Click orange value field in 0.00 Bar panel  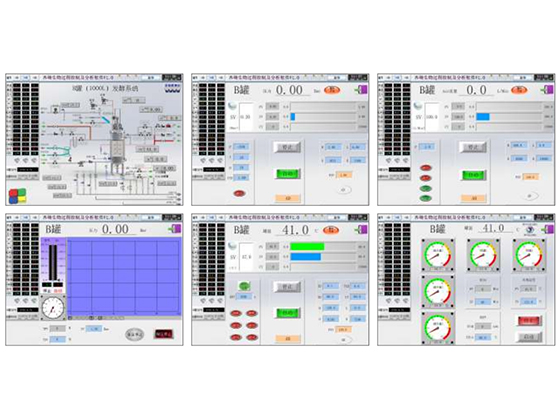coord(344,175)
